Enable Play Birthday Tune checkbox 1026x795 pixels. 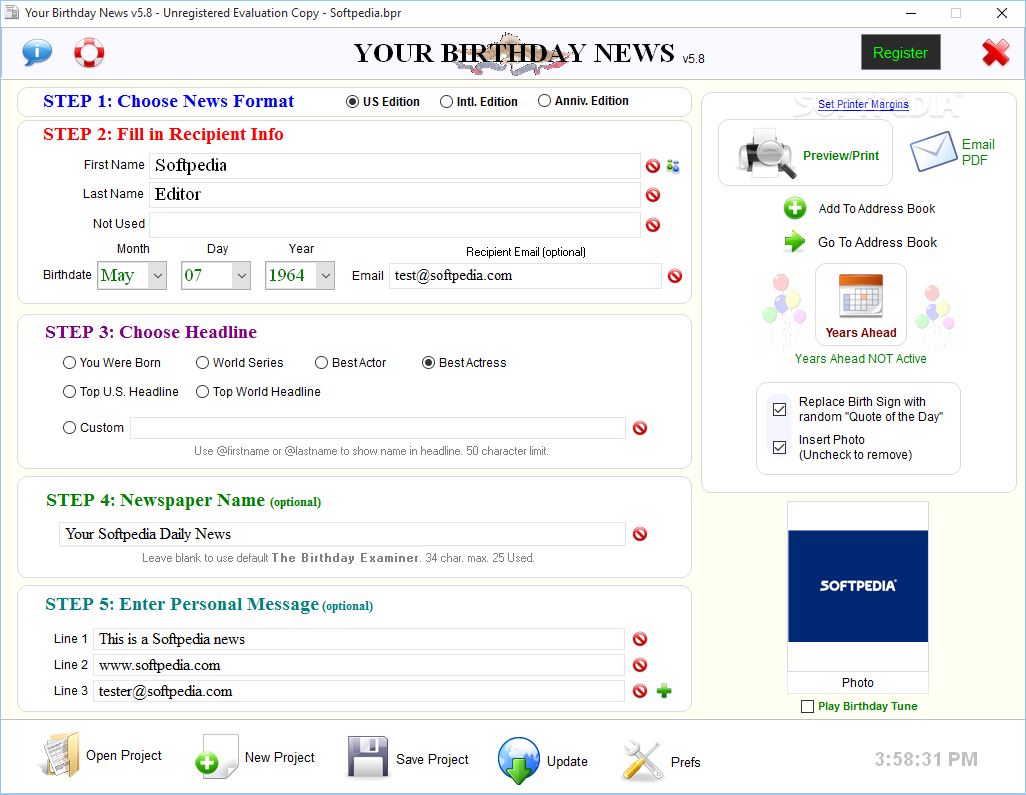[807, 707]
